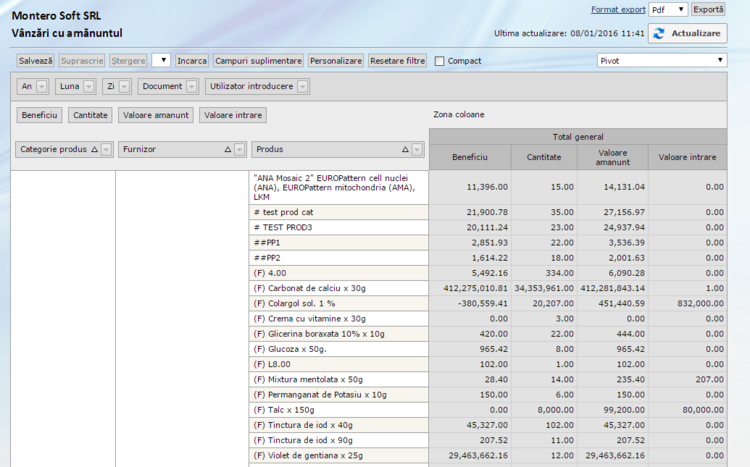Click the Format export link
750x467 pixels.
[617, 9]
